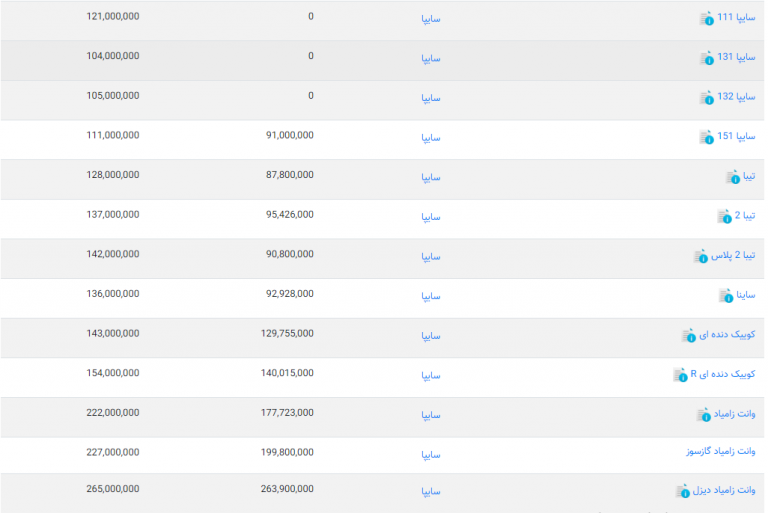Viewport: 768px width, 513px height.
Task: Click the value 92,928,000
Action: [x=290, y=294]
